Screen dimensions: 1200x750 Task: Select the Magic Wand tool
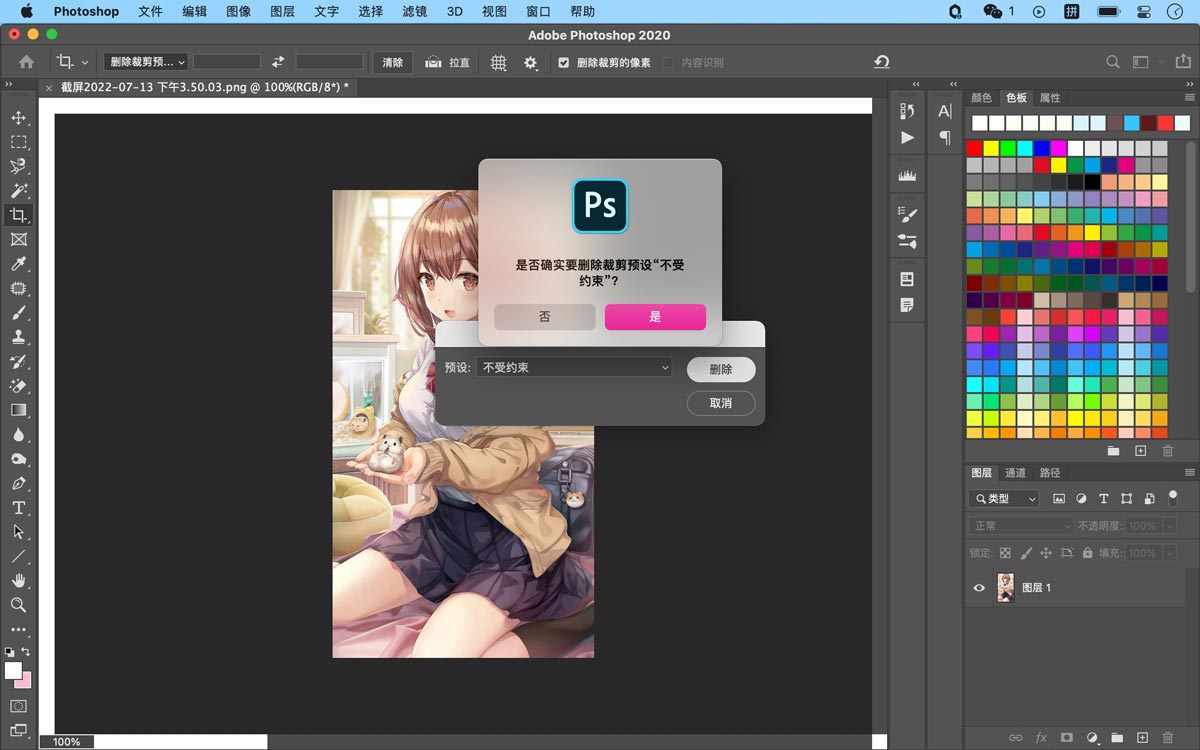pyautogui.click(x=18, y=191)
